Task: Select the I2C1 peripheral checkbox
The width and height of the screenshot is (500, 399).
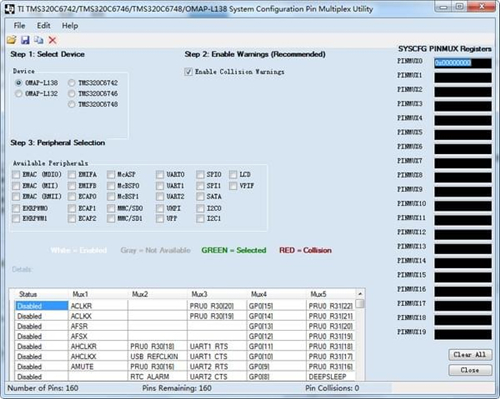Action: pyautogui.click(x=200, y=219)
